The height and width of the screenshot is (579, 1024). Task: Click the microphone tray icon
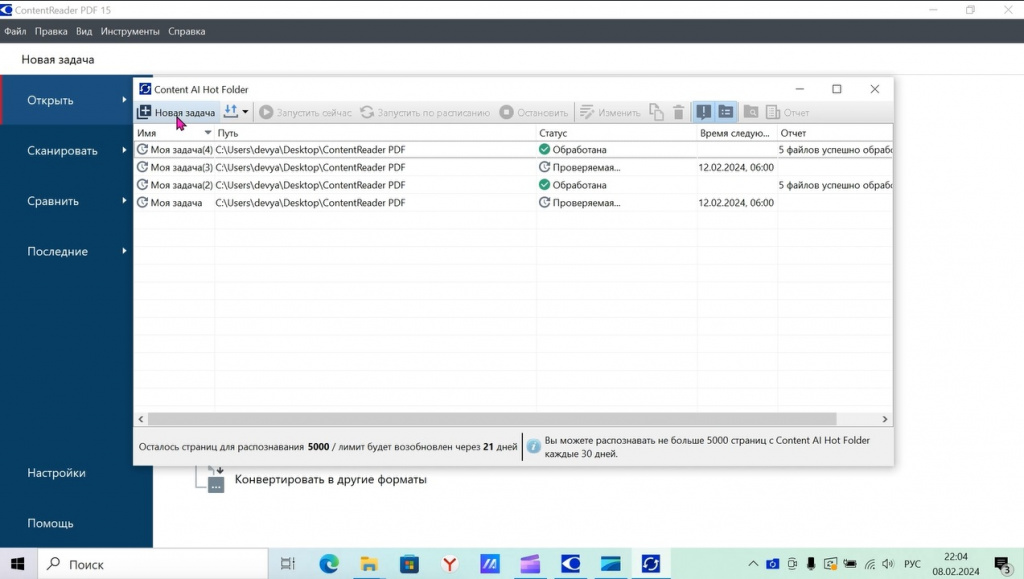[x=810, y=564]
